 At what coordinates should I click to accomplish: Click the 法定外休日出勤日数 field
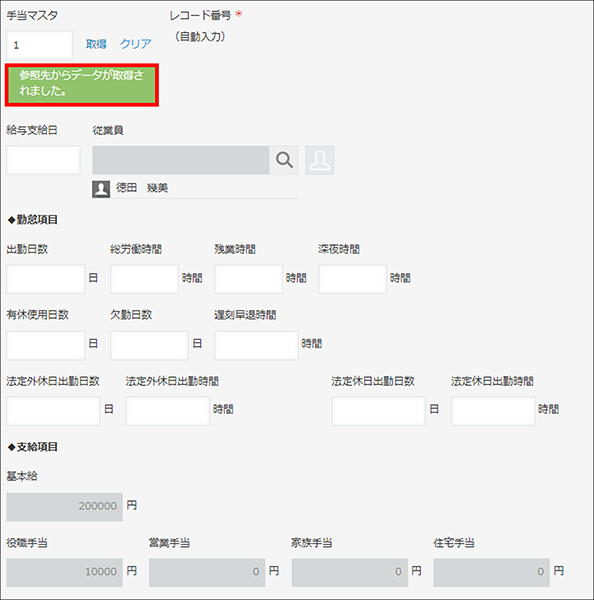click(x=53, y=411)
